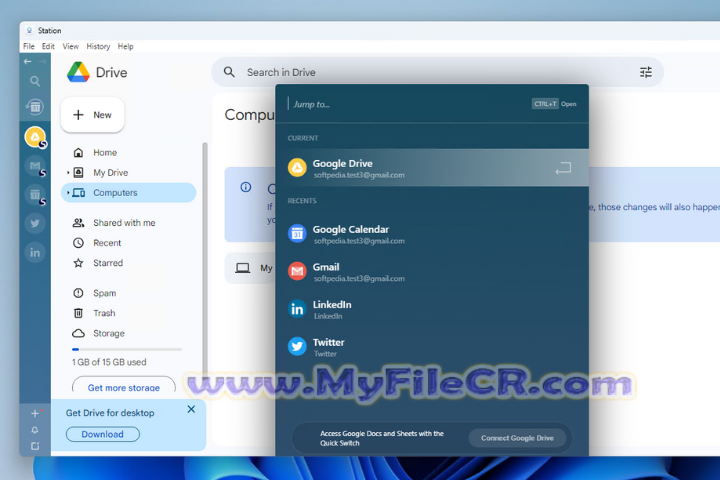Open notifications bell in sidebar
This screenshot has height=480, width=720.
(35, 430)
